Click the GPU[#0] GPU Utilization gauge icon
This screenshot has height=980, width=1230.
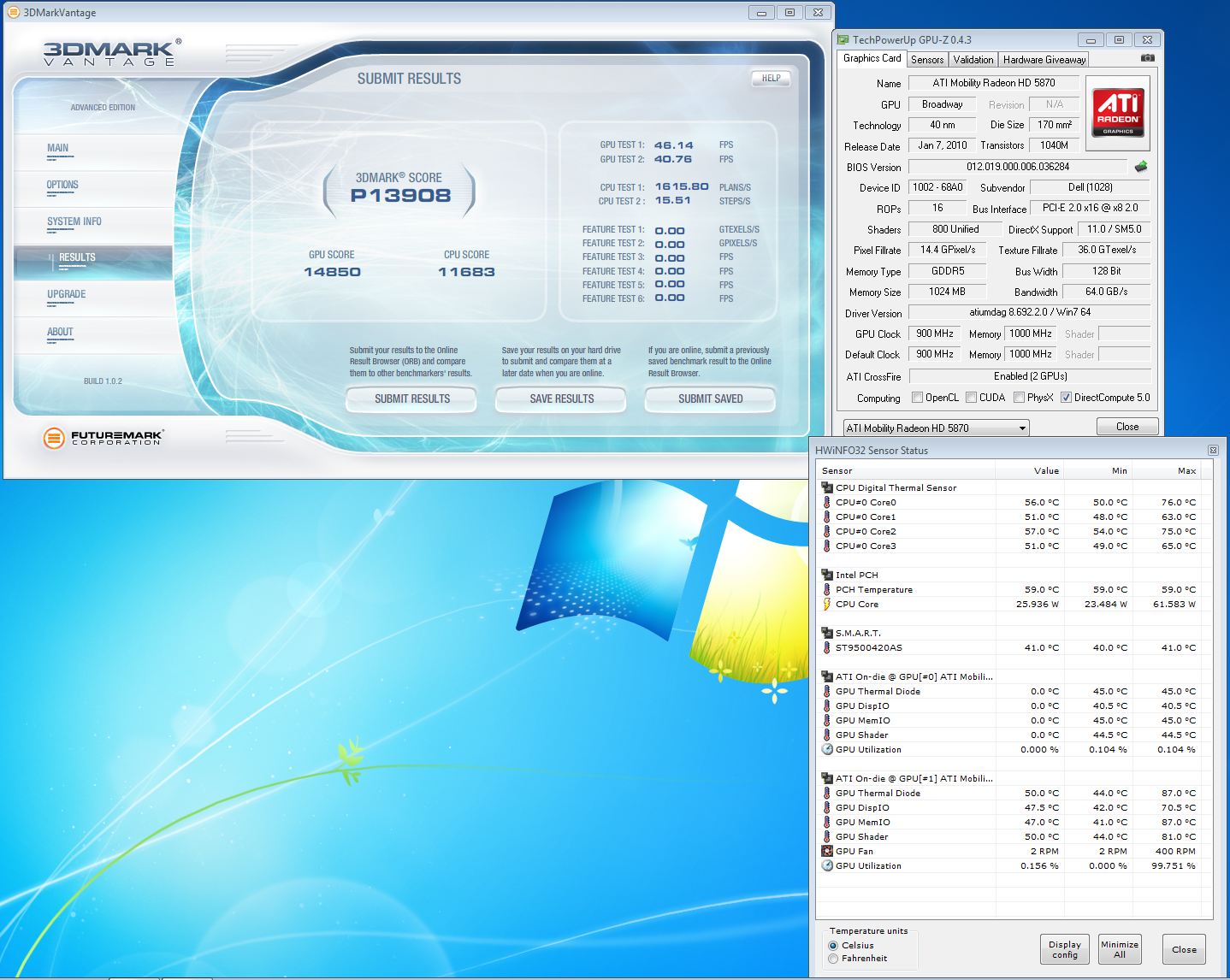point(827,749)
